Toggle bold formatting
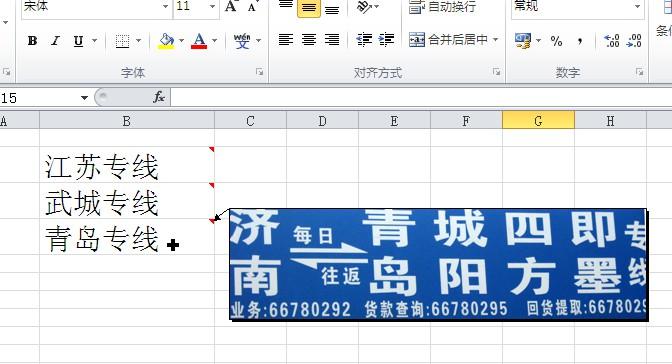This screenshot has width=672, height=364. [x=32, y=41]
